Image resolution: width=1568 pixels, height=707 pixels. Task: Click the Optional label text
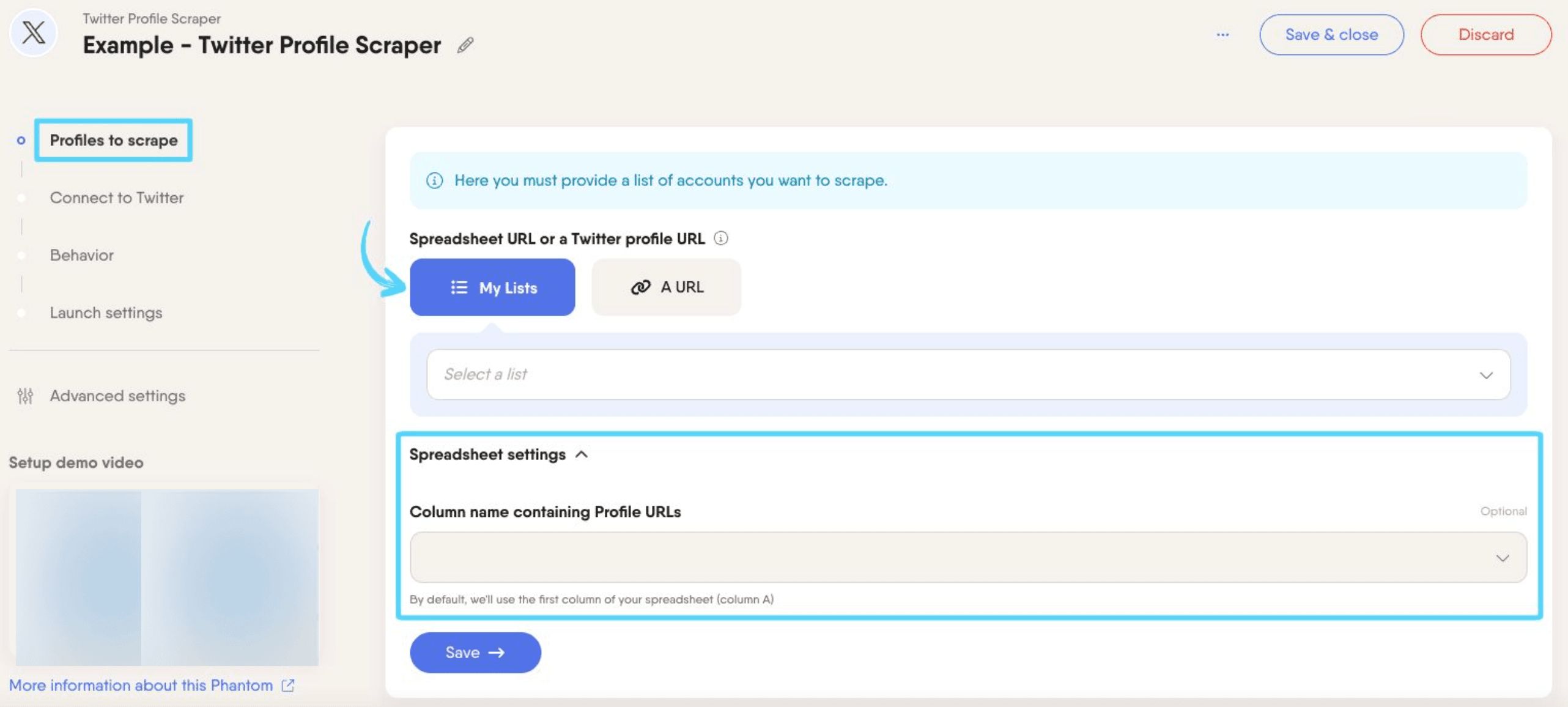(x=1503, y=511)
